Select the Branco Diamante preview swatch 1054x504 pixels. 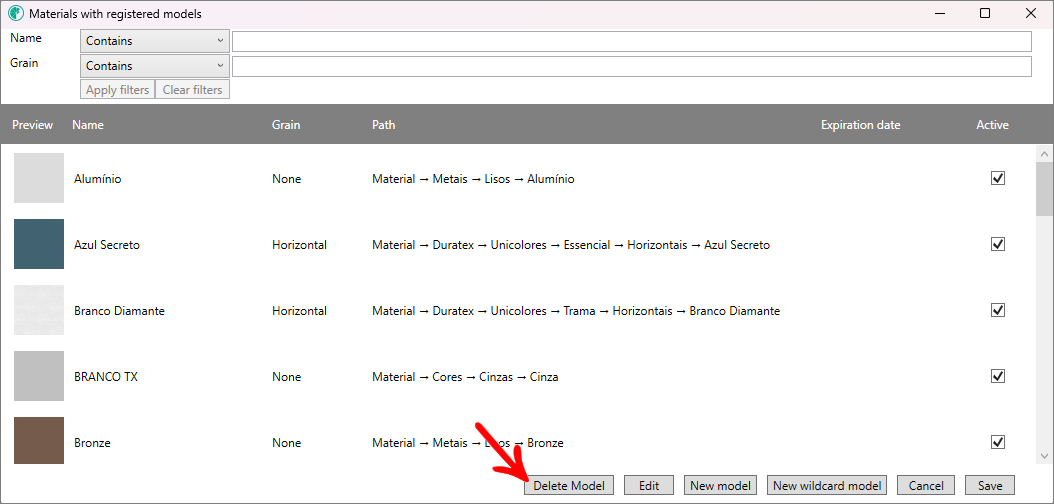click(39, 310)
